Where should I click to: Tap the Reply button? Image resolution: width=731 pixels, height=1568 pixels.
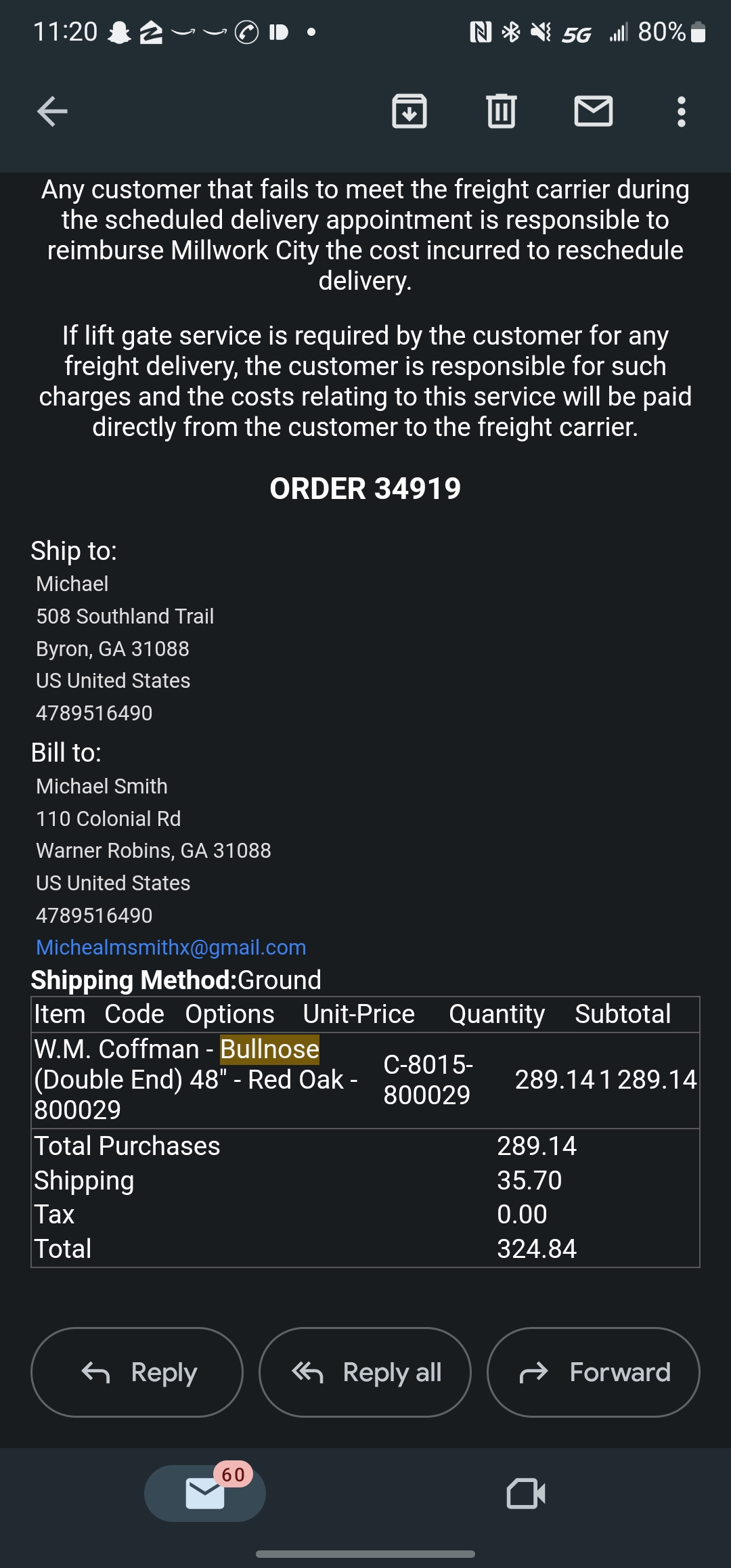(x=137, y=1372)
